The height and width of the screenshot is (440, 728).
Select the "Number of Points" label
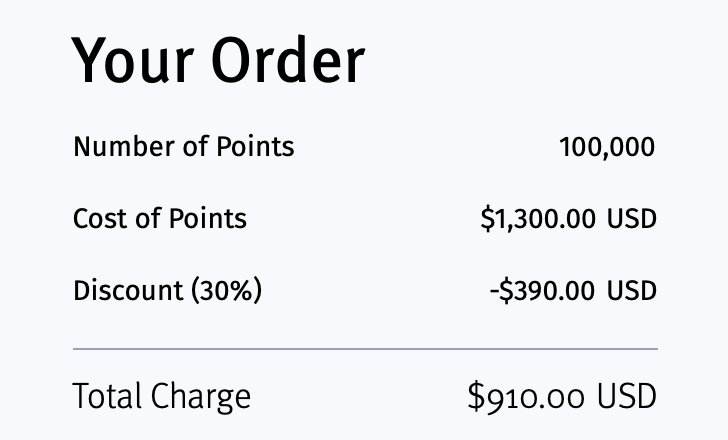[184, 147]
